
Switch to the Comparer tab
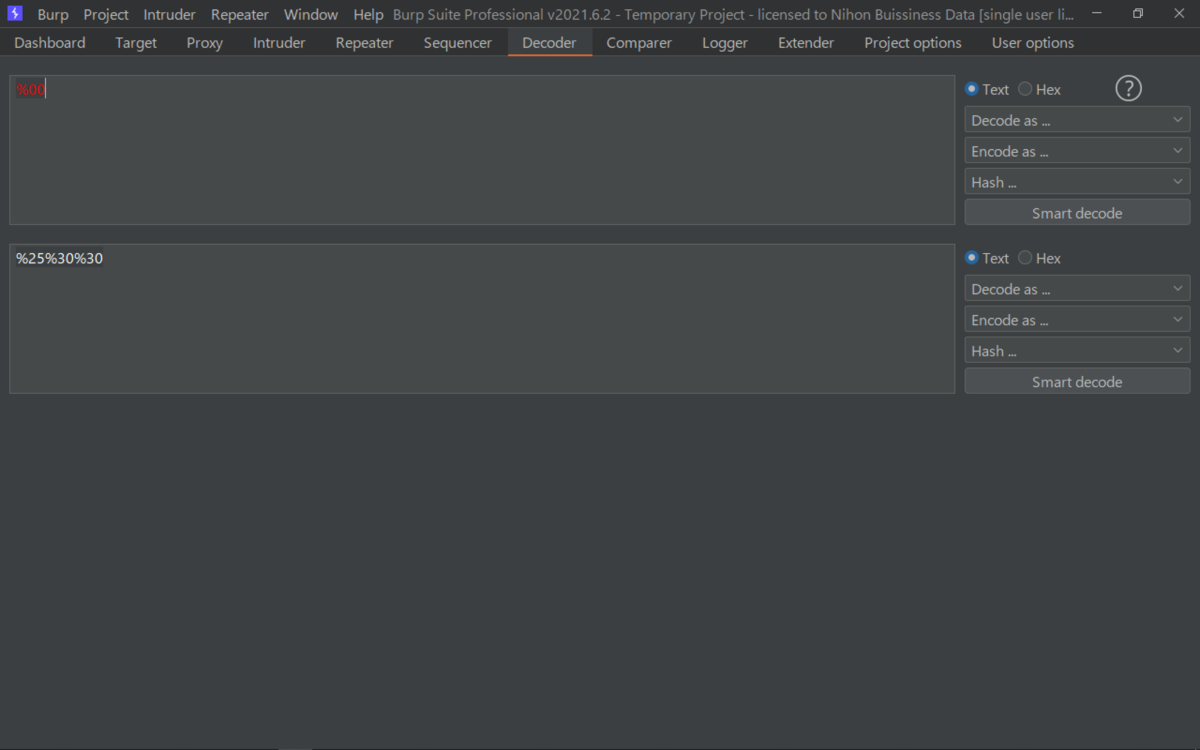click(x=639, y=43)
